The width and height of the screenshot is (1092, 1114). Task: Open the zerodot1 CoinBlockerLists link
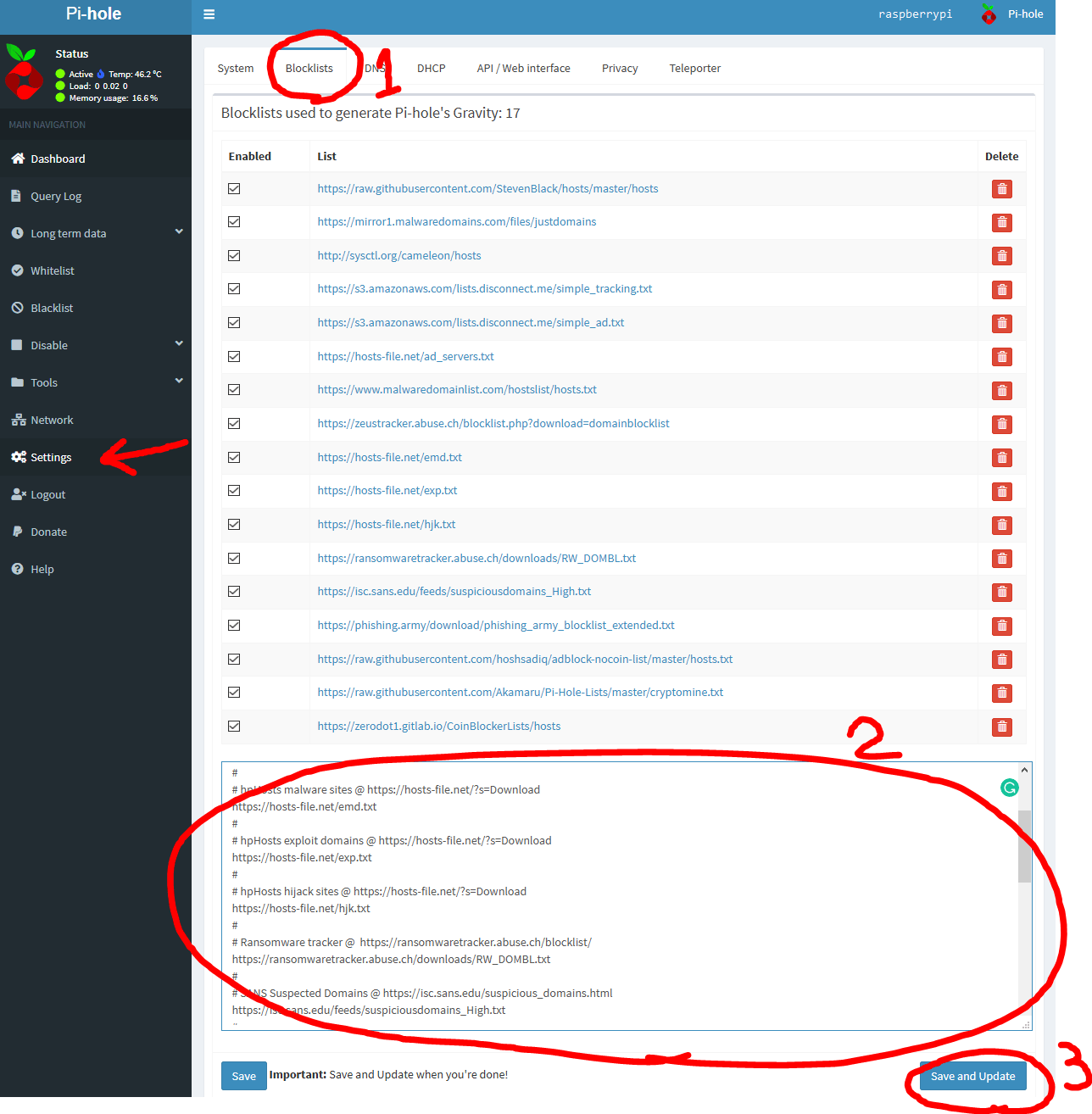tap(439, 726)
